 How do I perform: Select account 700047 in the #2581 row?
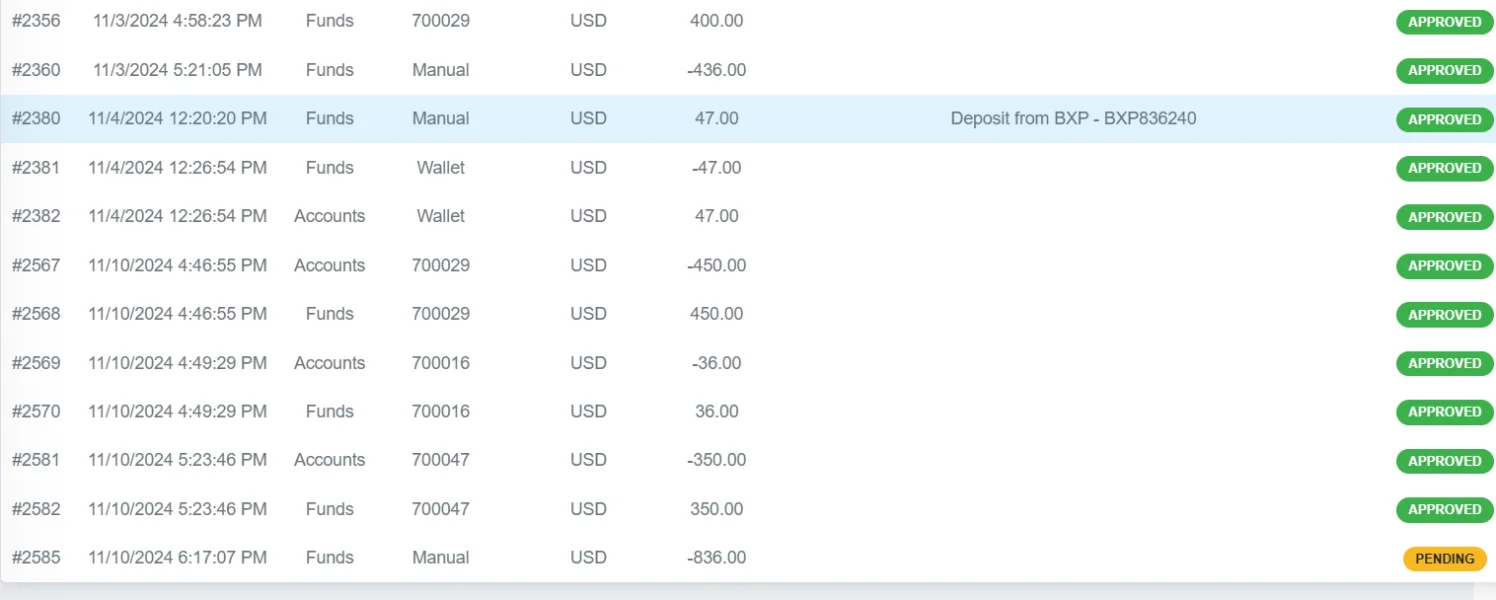click(x=440, y=460)
